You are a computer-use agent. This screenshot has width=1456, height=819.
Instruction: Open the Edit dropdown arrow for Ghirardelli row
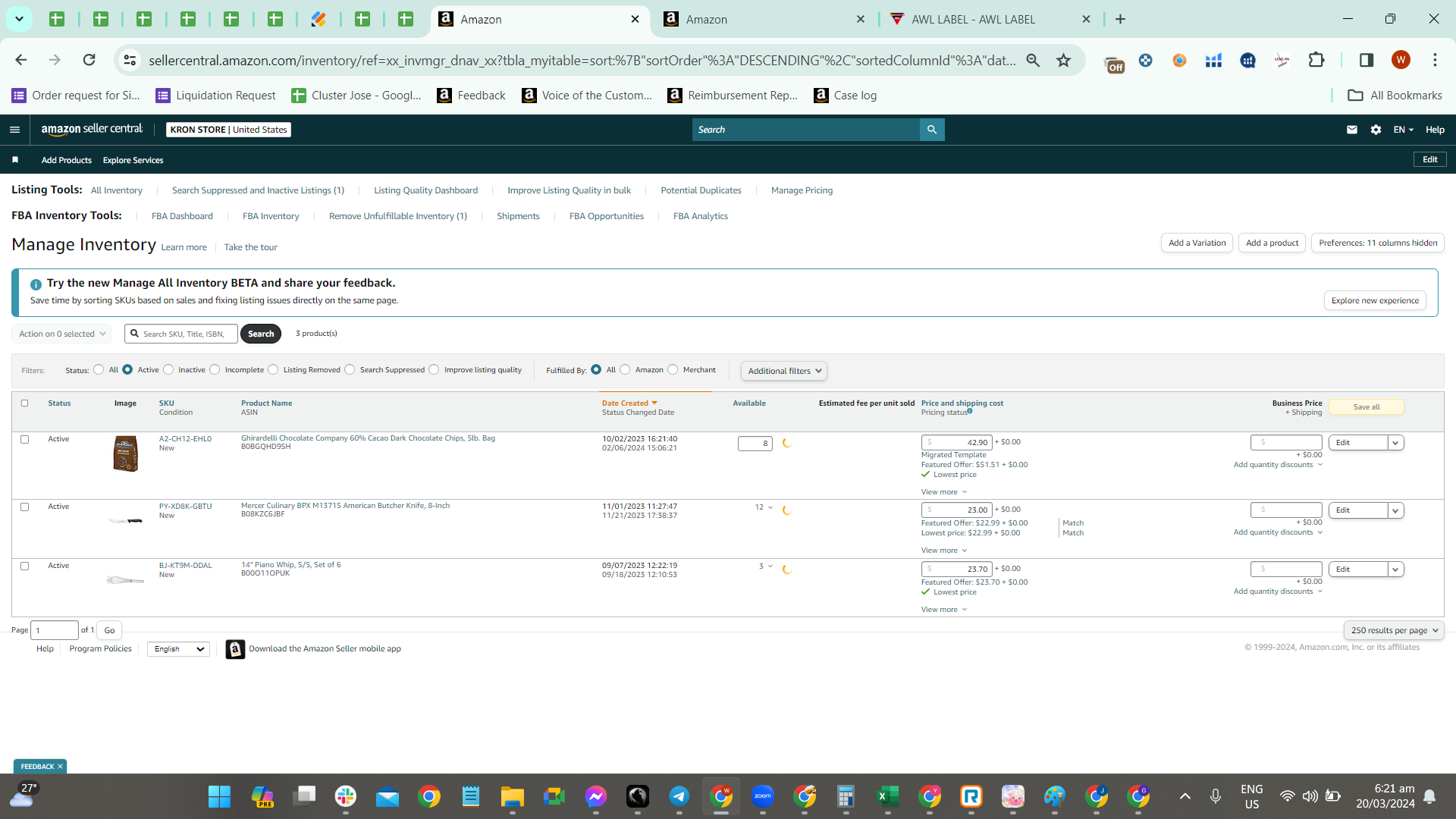(1395, 443)
